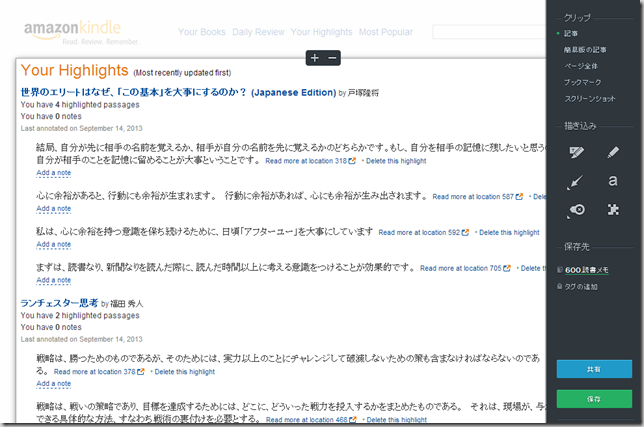Select the text 'a' annotation tool

(x=613, y=181)
